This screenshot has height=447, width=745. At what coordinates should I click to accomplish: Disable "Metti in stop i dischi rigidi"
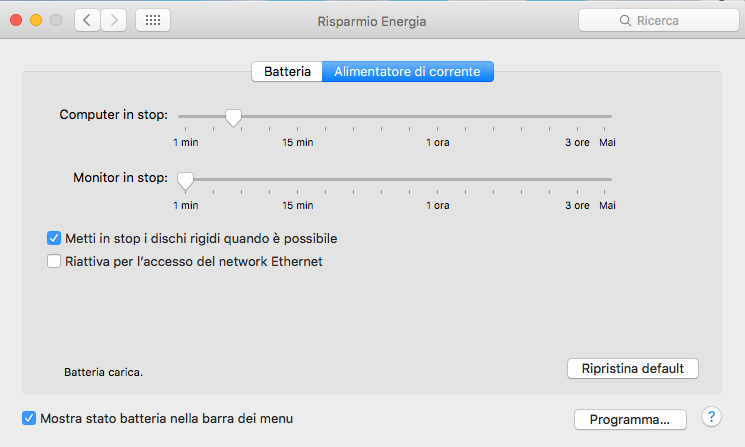point(54,239)
